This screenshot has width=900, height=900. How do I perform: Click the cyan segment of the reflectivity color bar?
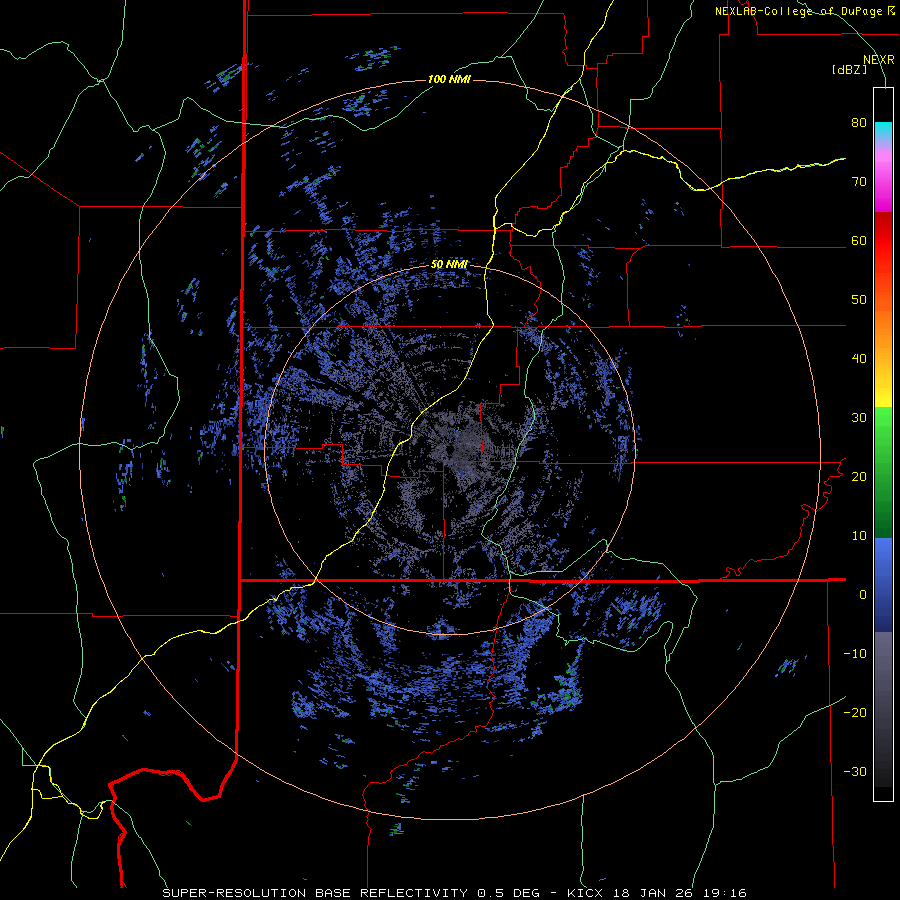point(883,130)
